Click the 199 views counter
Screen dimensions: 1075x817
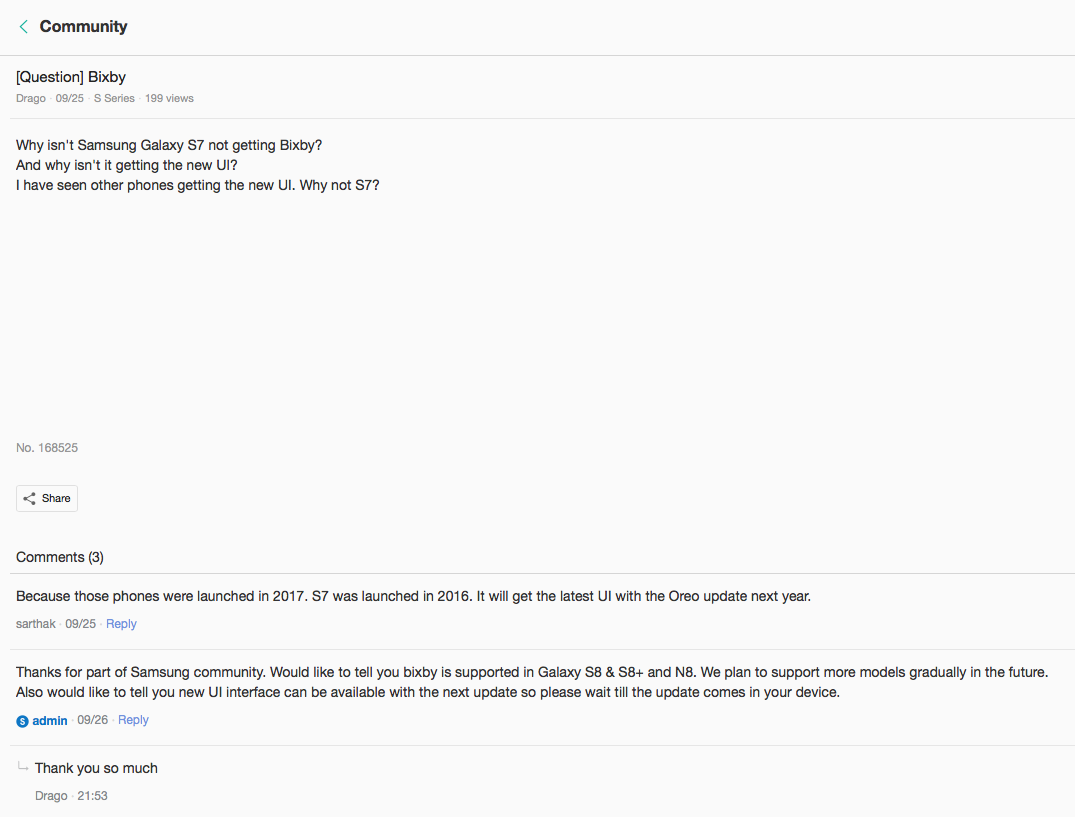pyautogui.click(x=169, y=99)
